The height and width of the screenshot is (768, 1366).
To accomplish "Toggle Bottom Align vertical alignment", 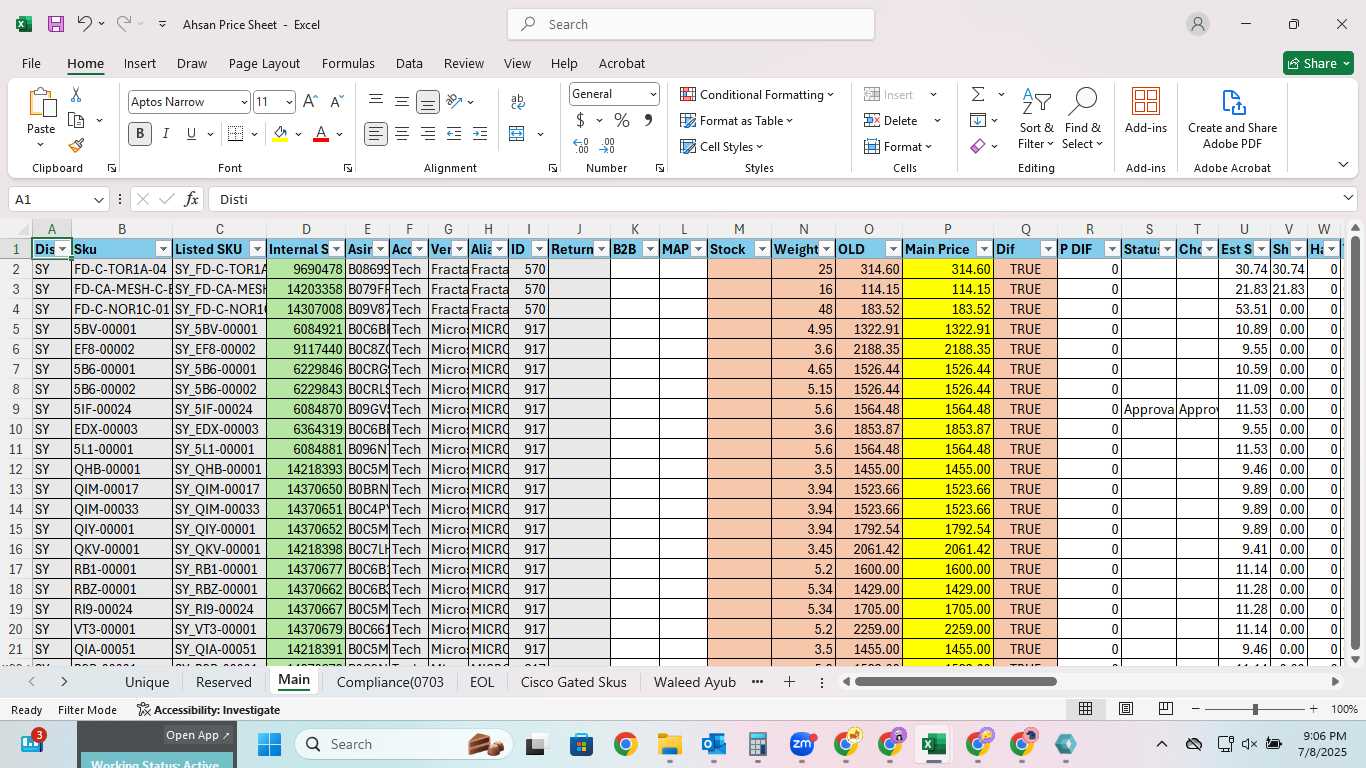I will click(x=428, y=102).
